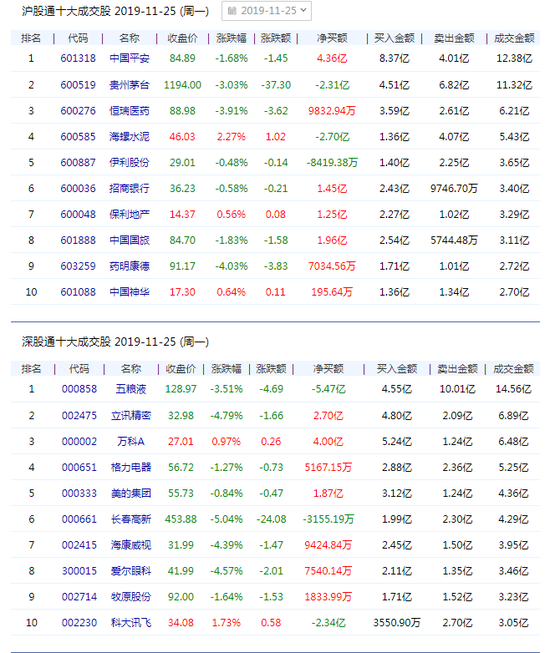
Task: Open stock code 603259 link
Action: click(x=78, y=266)
